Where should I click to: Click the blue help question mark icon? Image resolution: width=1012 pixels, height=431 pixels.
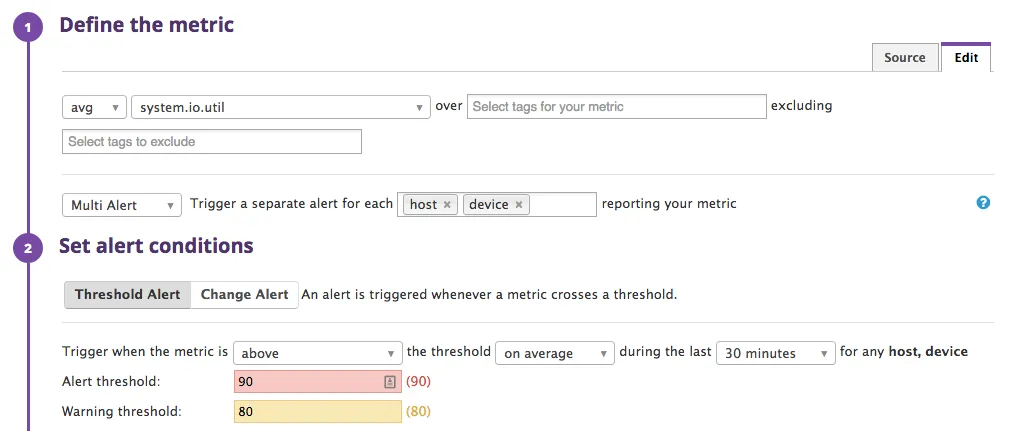click(x=983, y=203)
